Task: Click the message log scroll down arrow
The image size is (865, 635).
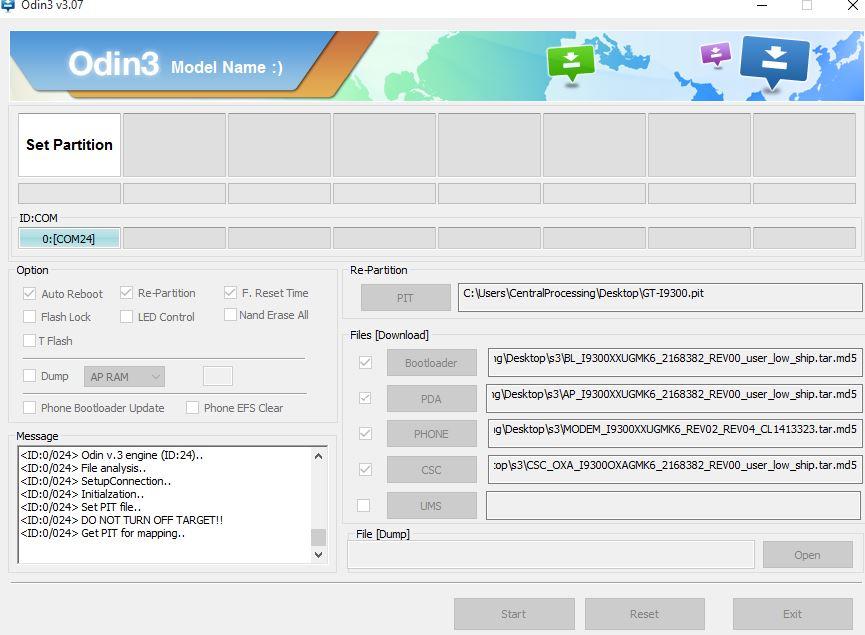Action: click(x=318, y=554)
